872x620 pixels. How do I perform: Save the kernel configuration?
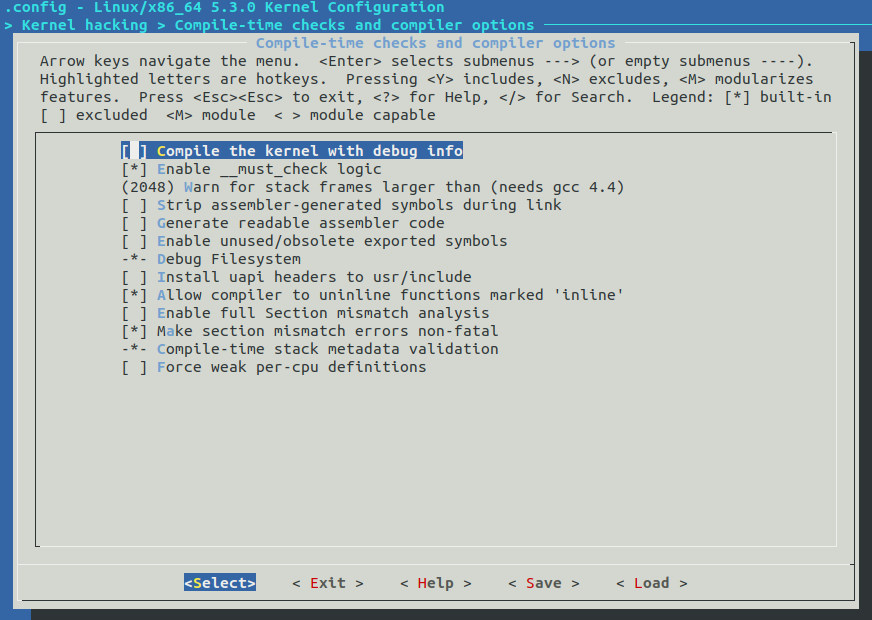pyautogui.click(x=543, y=582)
